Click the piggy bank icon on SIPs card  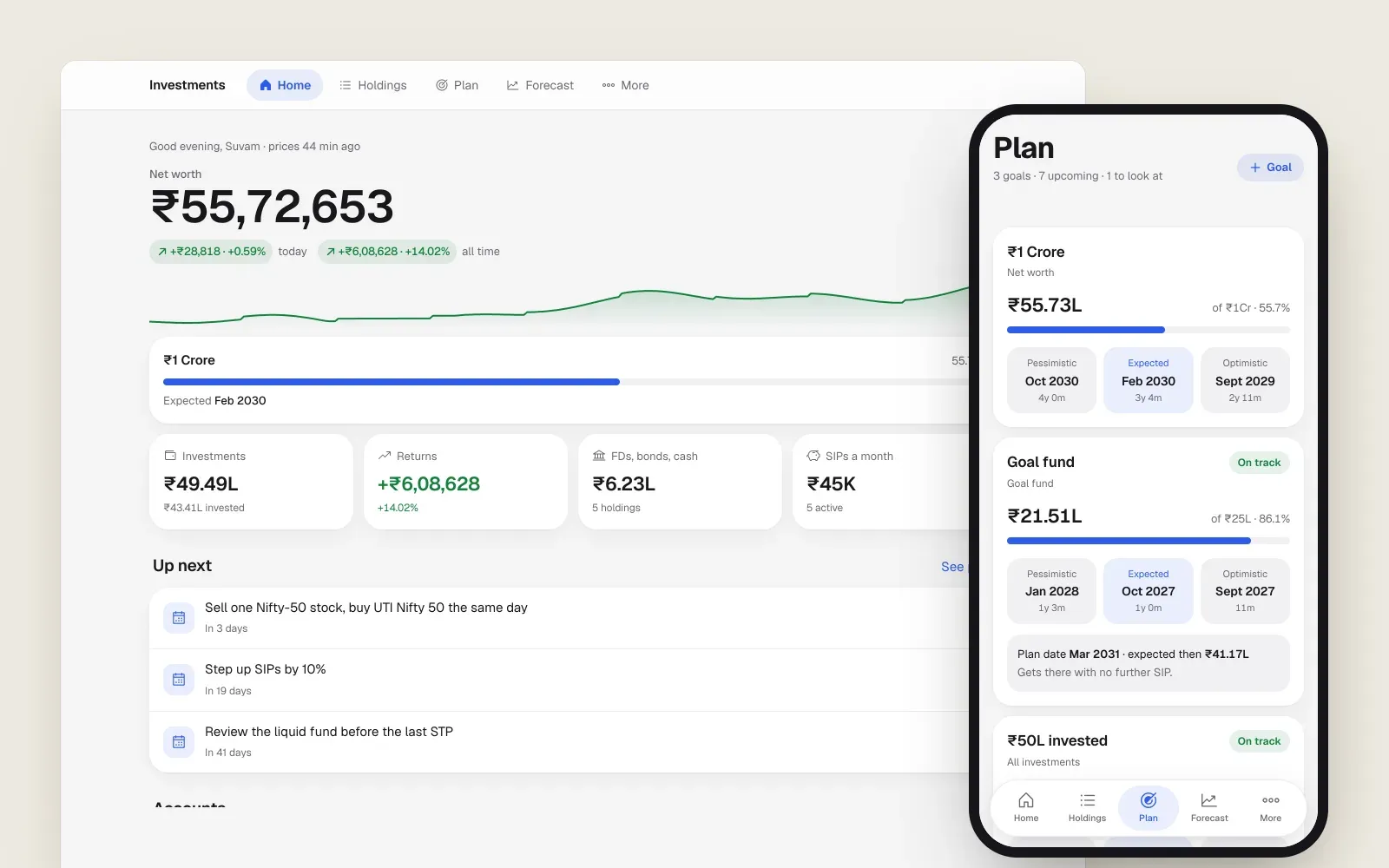click(x=813, y=456)
